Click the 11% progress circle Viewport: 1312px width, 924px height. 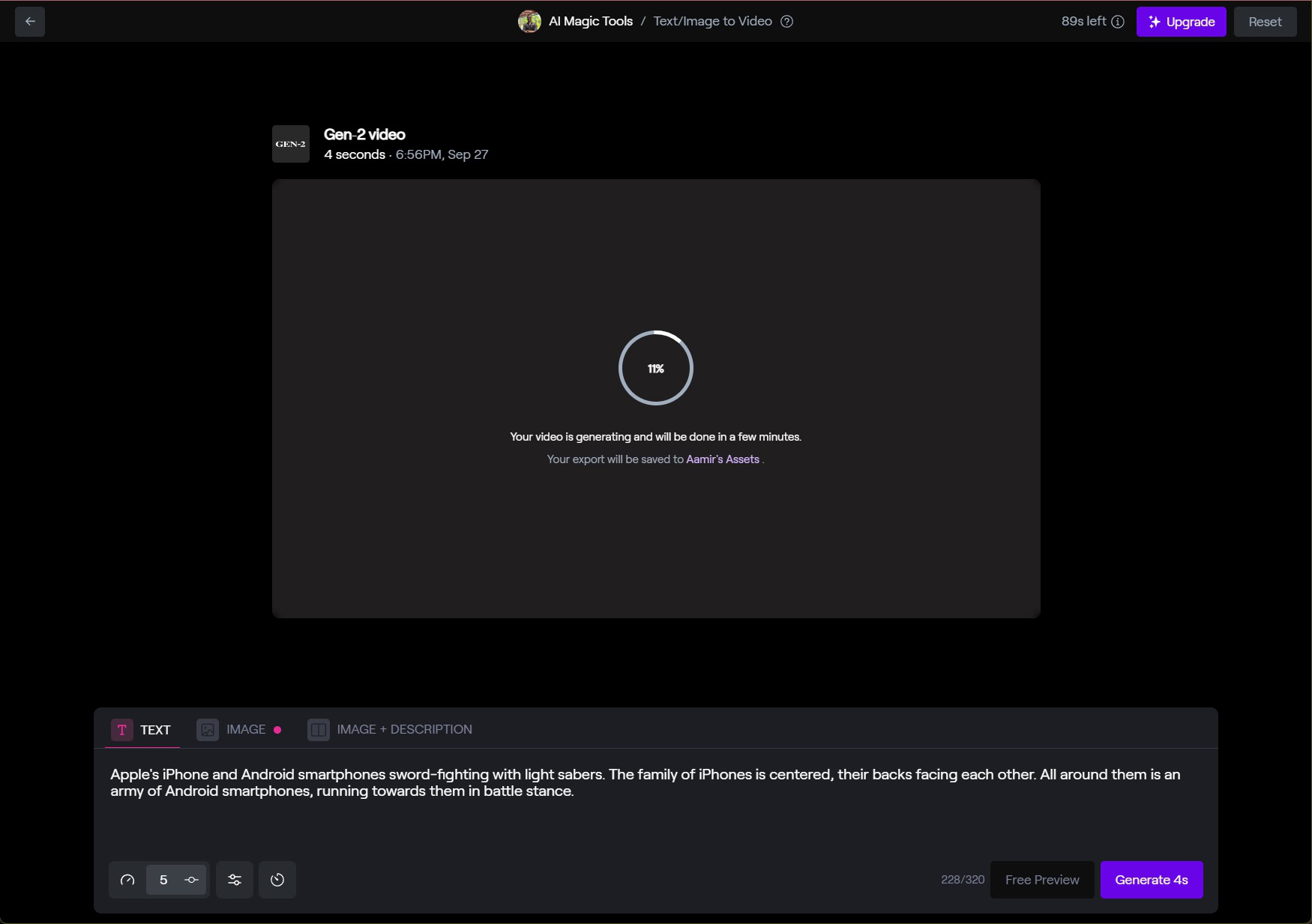click(x=656, y=368)
